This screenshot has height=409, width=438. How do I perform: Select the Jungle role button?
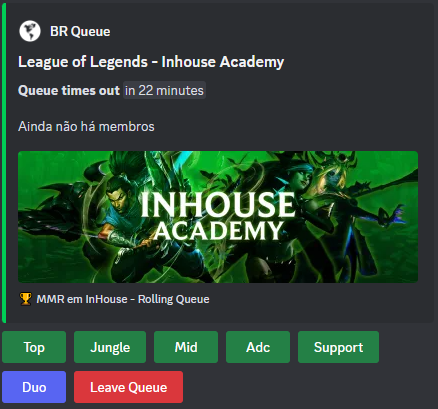pyautogui.click(x=110, y=347)
